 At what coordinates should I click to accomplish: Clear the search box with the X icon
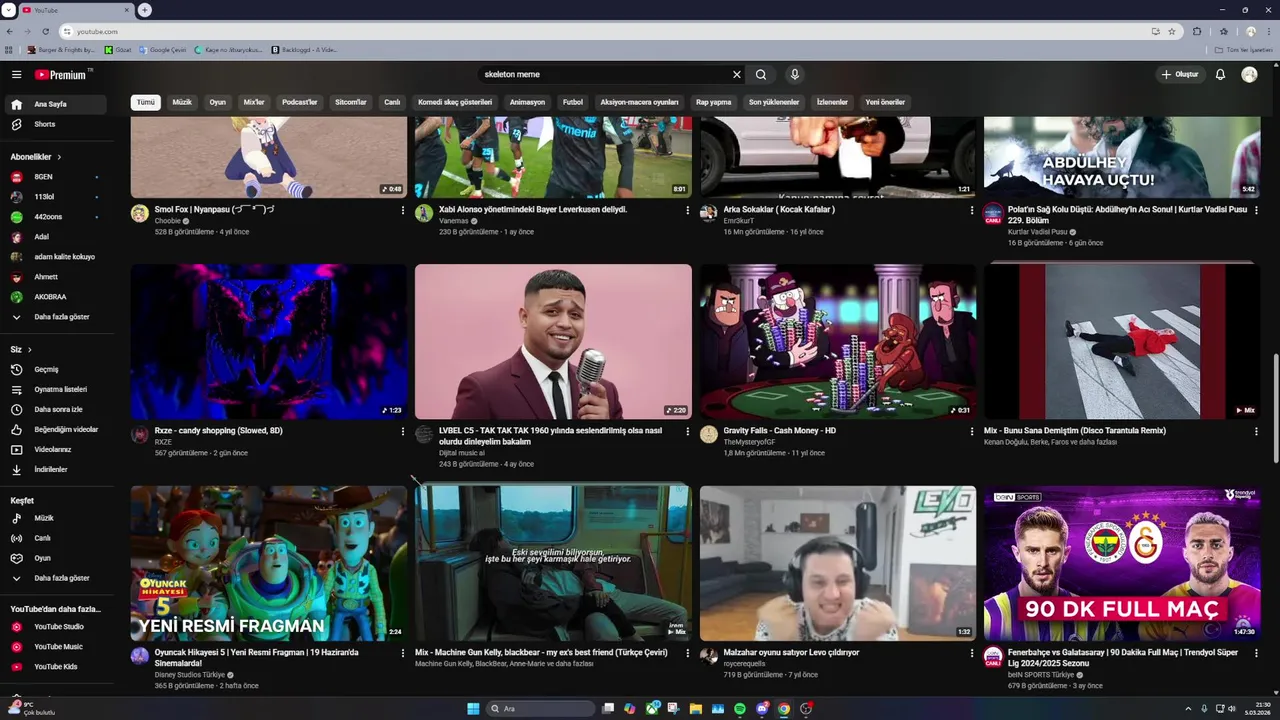(737, 74)
